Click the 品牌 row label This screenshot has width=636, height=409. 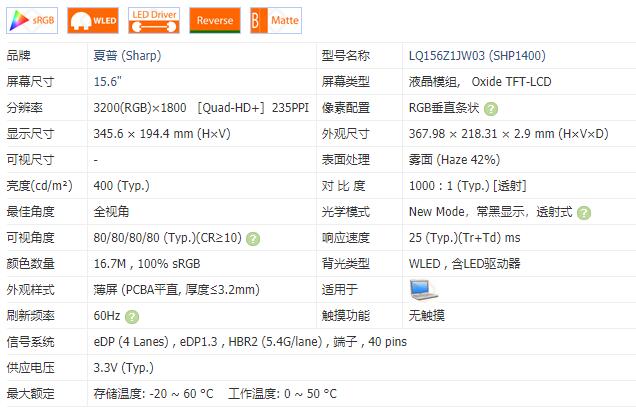tap(18, 56)
